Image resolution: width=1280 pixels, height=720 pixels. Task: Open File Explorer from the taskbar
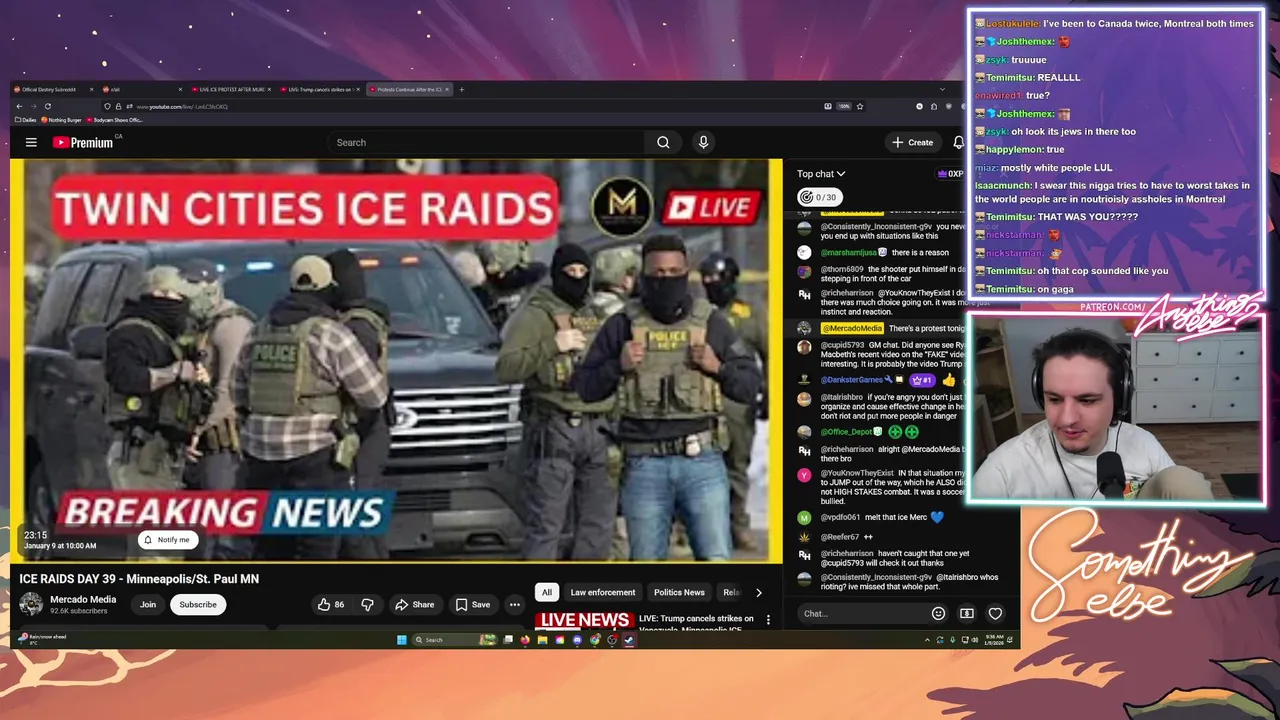click(543, 640)
